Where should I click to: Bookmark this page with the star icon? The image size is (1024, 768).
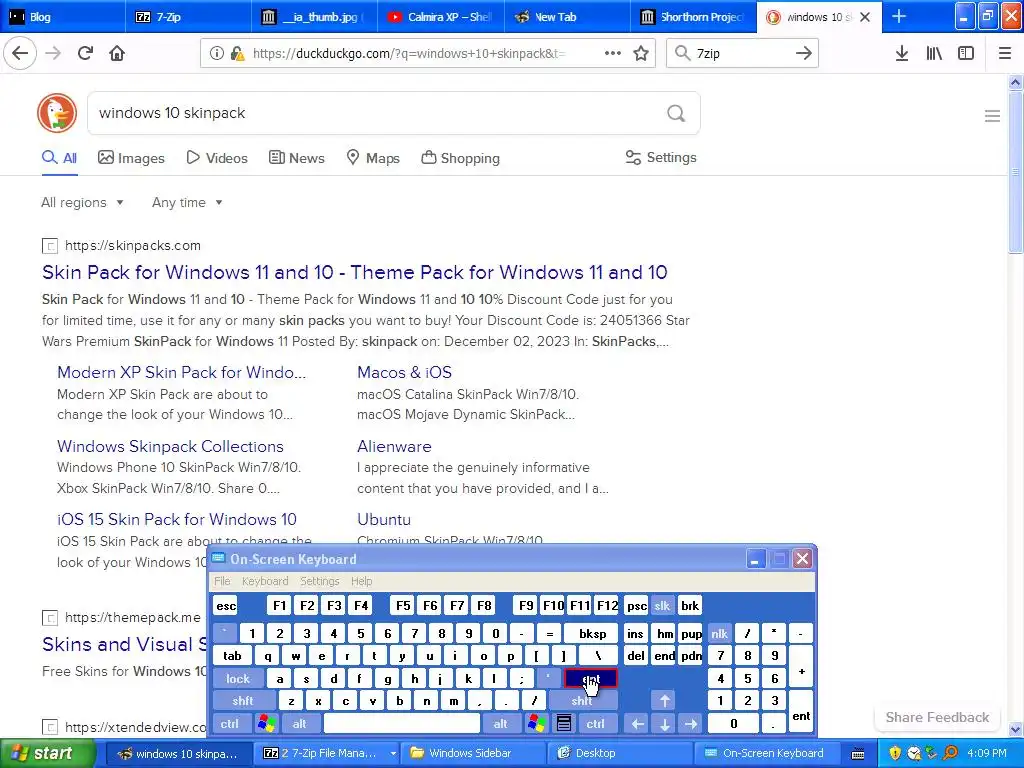pyautogui.click(x=641, y=54)
